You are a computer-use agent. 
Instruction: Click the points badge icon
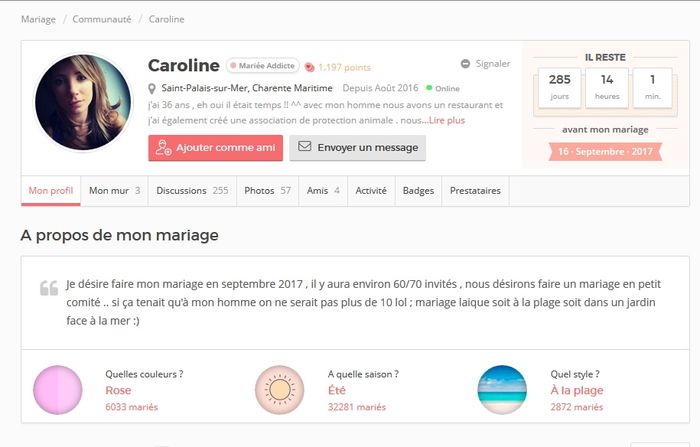310,67
